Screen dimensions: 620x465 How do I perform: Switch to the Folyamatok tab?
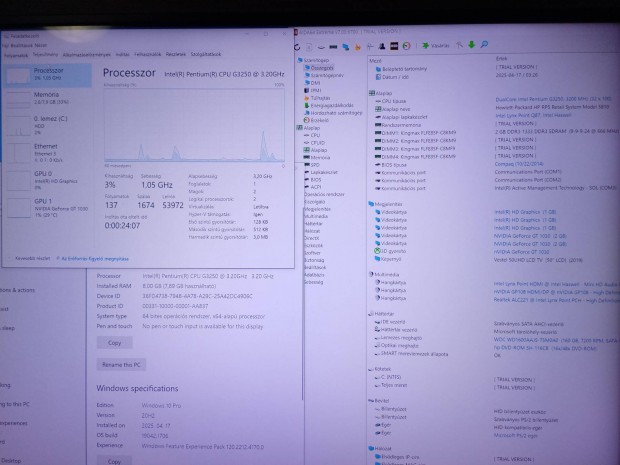(x=16, y=55)
